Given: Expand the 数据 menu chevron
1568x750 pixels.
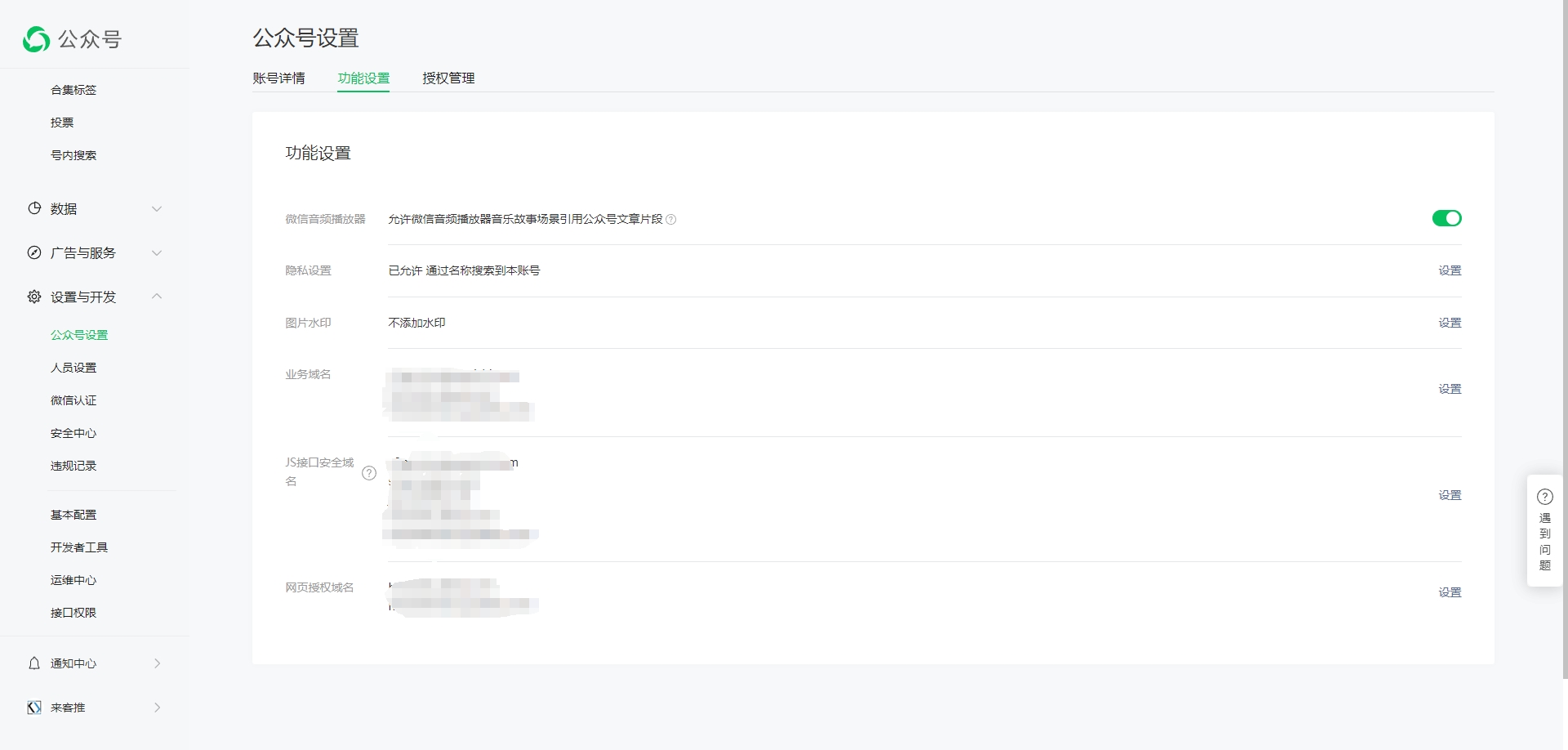Looking at the screenshot, I should (157, 209).
